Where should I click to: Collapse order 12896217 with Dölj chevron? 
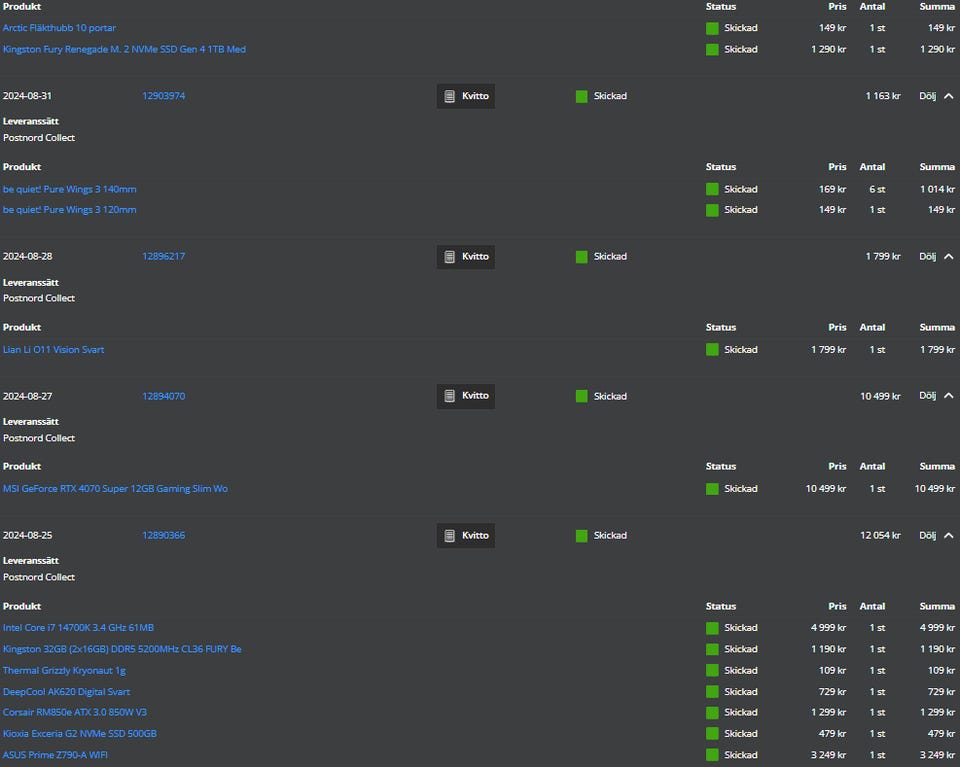point(937,256)
